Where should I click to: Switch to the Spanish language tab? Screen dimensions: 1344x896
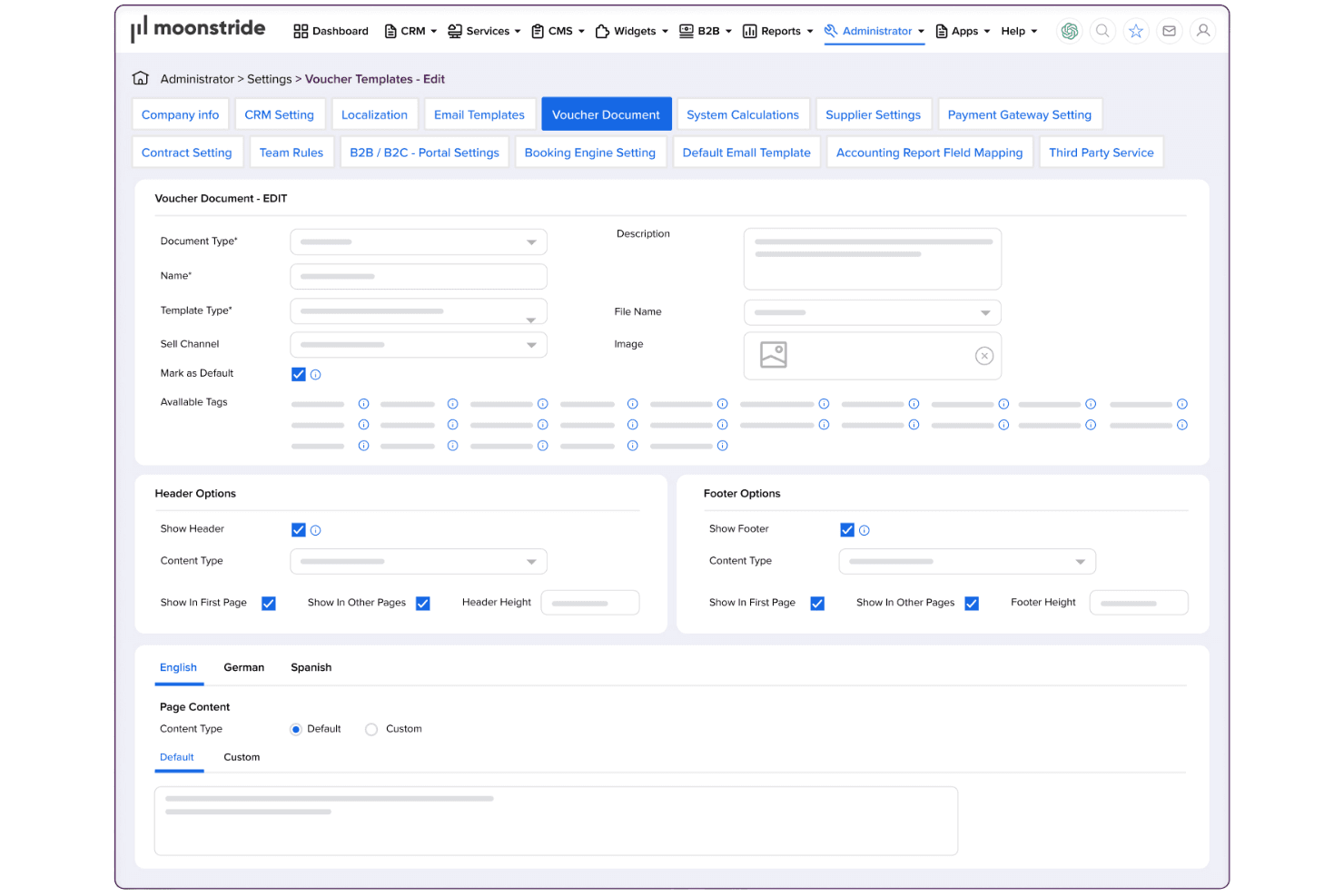[311, 668]
